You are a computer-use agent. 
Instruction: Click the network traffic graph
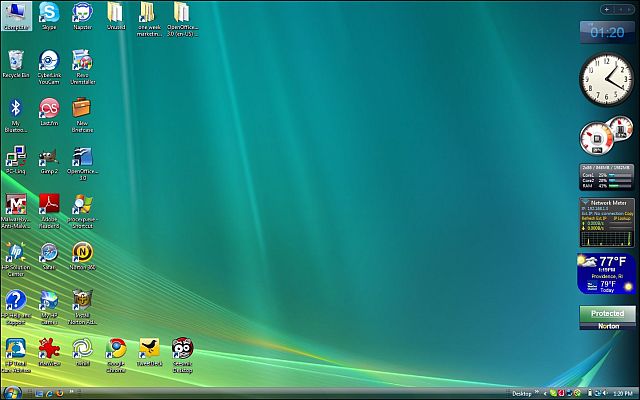(607, 238)
